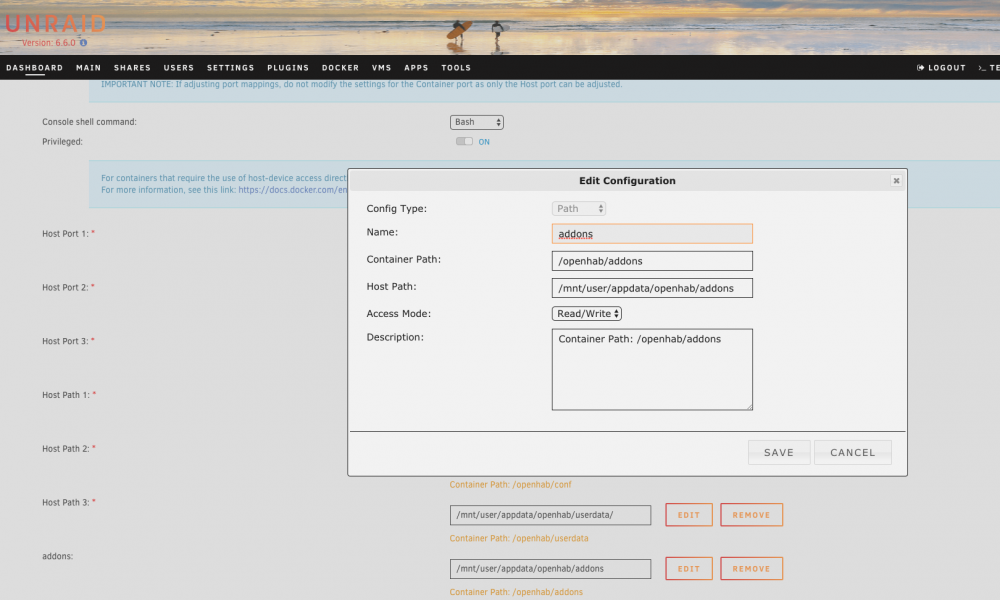Viewport: 1000px width, 600px height.
Task: Cancel the Edit Configuration dialog
Action: click(x=853, y=453)
